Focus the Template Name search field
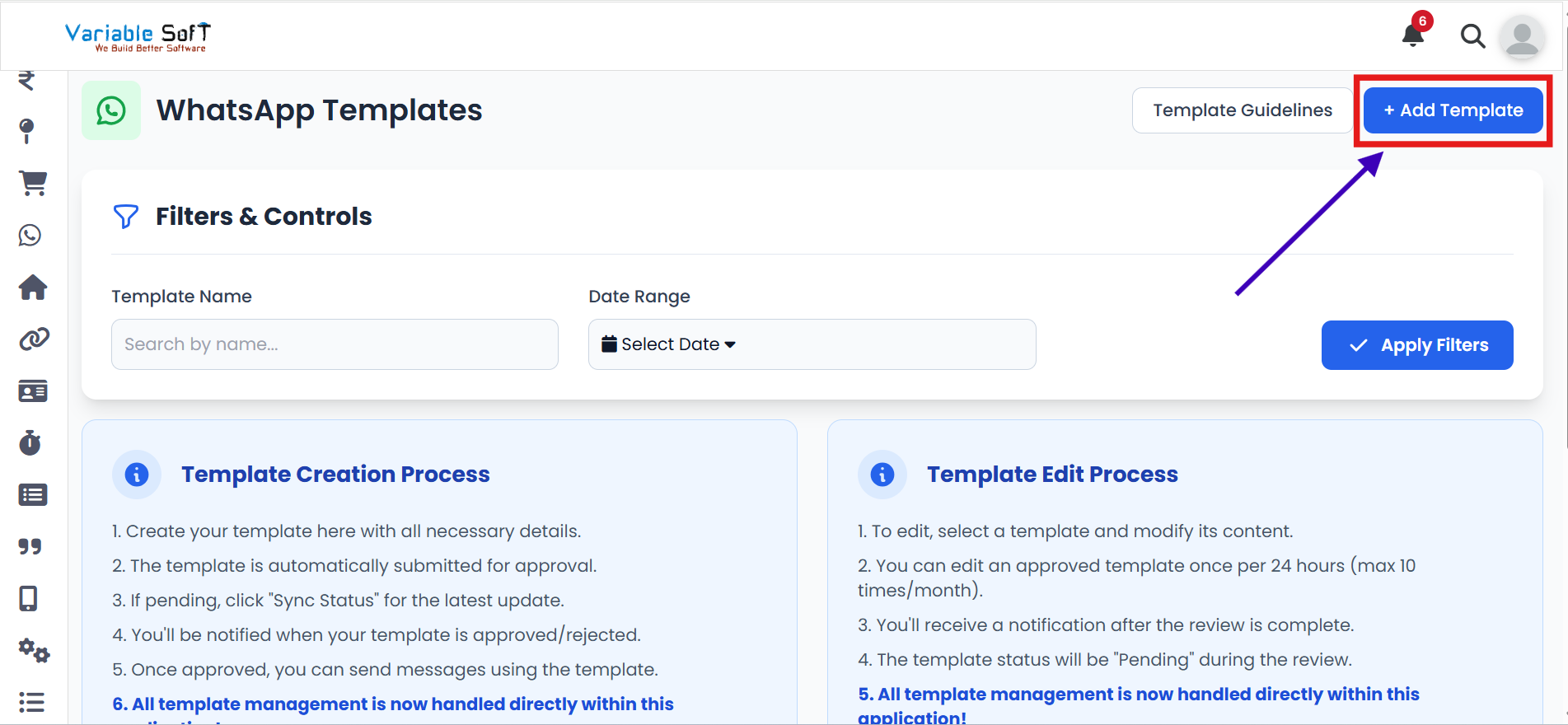This screenshot has height=725, width=1568. click(335, 344)
